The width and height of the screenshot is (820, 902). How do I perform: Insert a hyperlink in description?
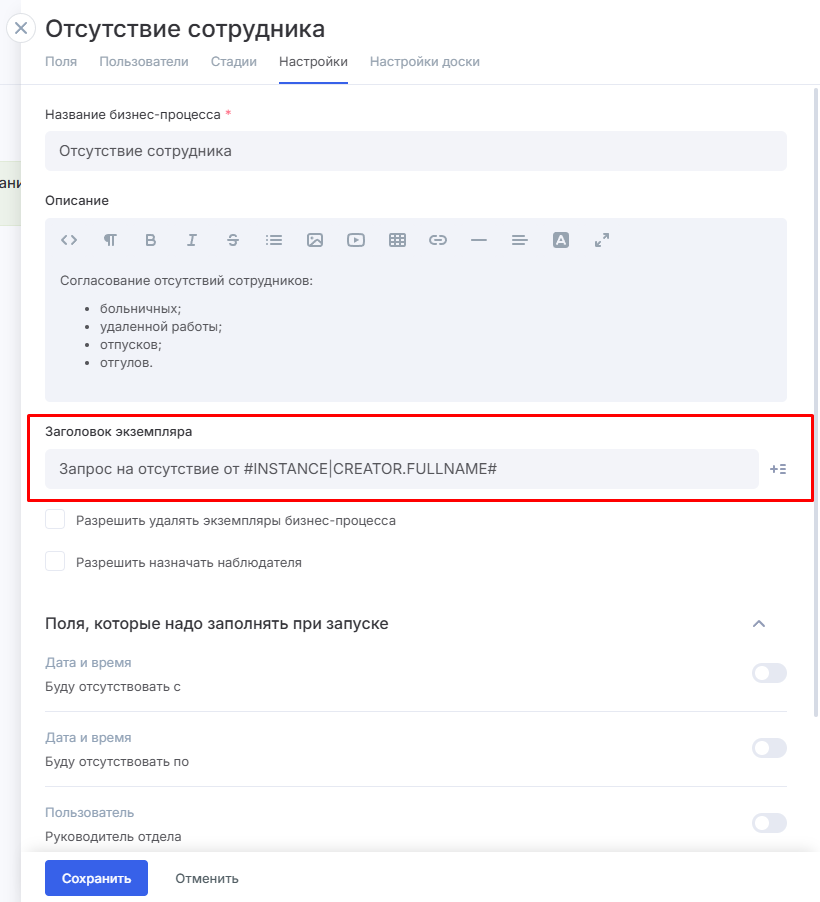tap(438, 240)
